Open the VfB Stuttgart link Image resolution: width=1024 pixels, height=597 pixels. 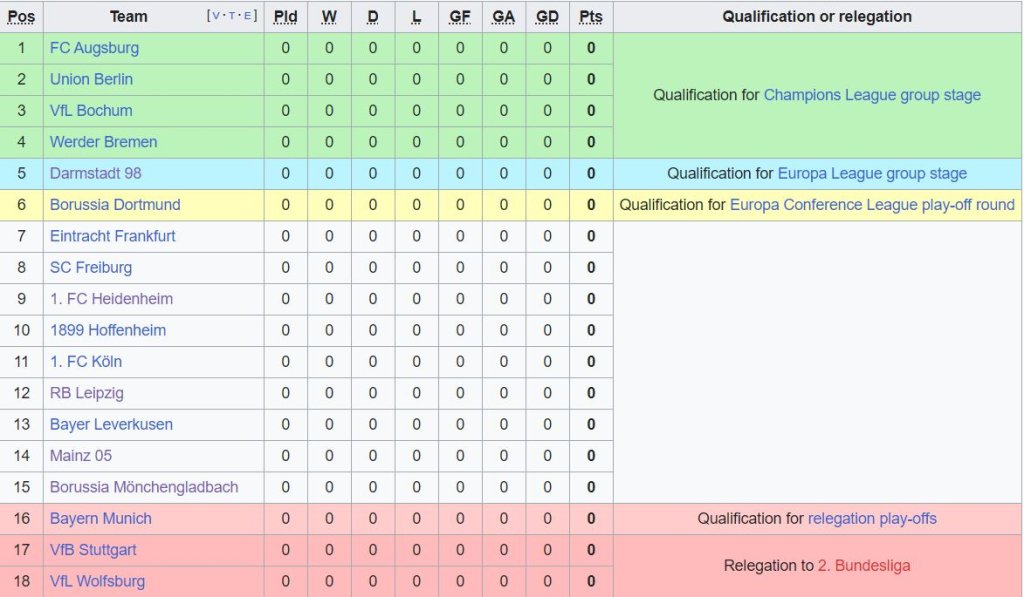tap(93, 550)
